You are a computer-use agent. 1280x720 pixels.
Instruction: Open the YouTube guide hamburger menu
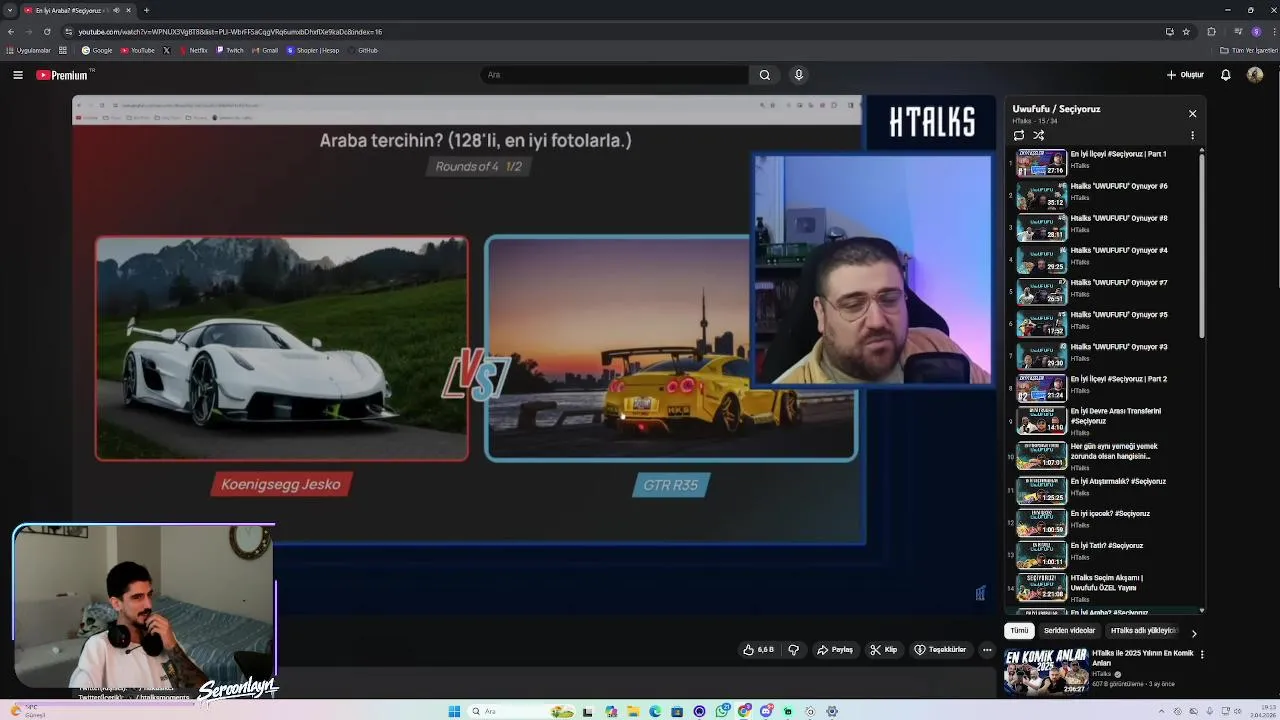coord(18,75)
